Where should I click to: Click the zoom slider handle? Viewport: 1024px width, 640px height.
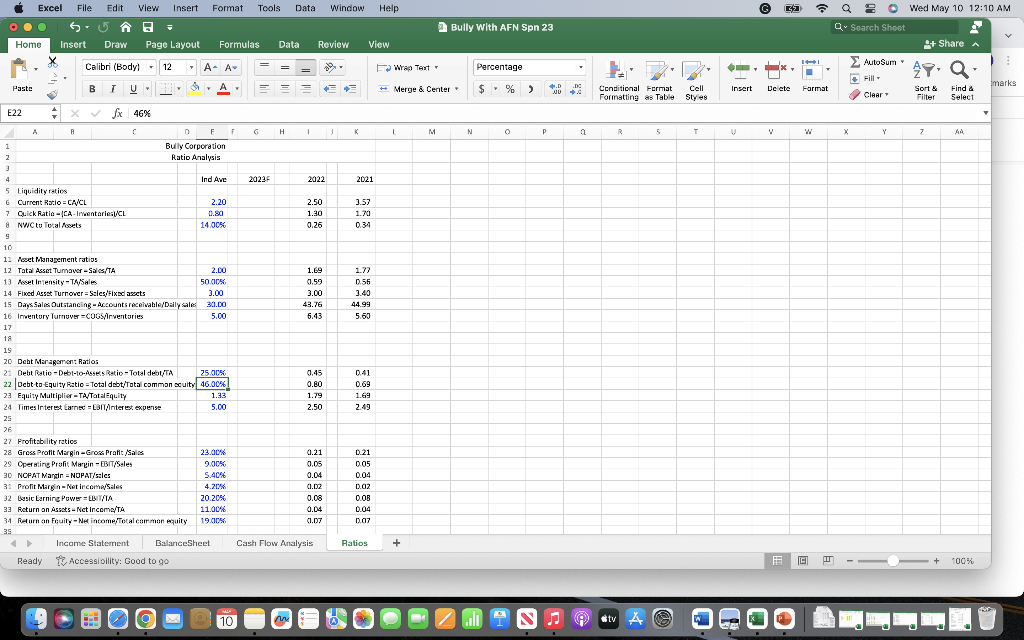(893, 561)
